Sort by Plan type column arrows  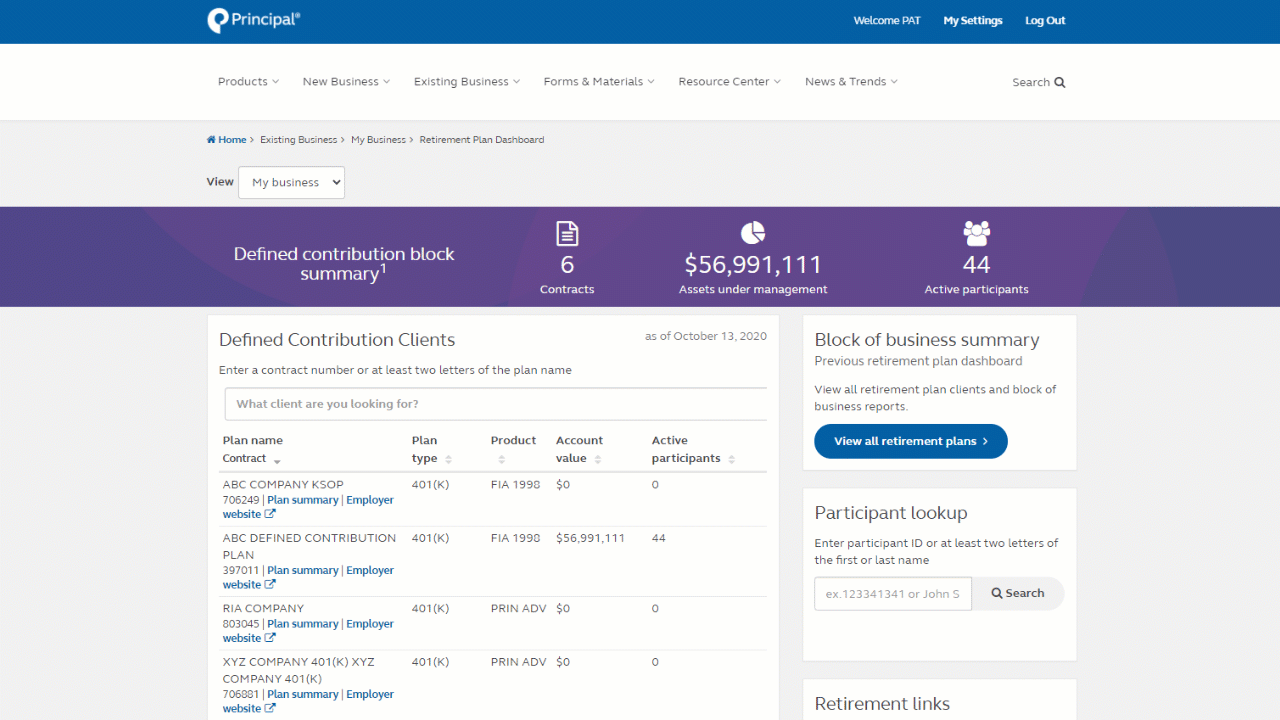448,459
